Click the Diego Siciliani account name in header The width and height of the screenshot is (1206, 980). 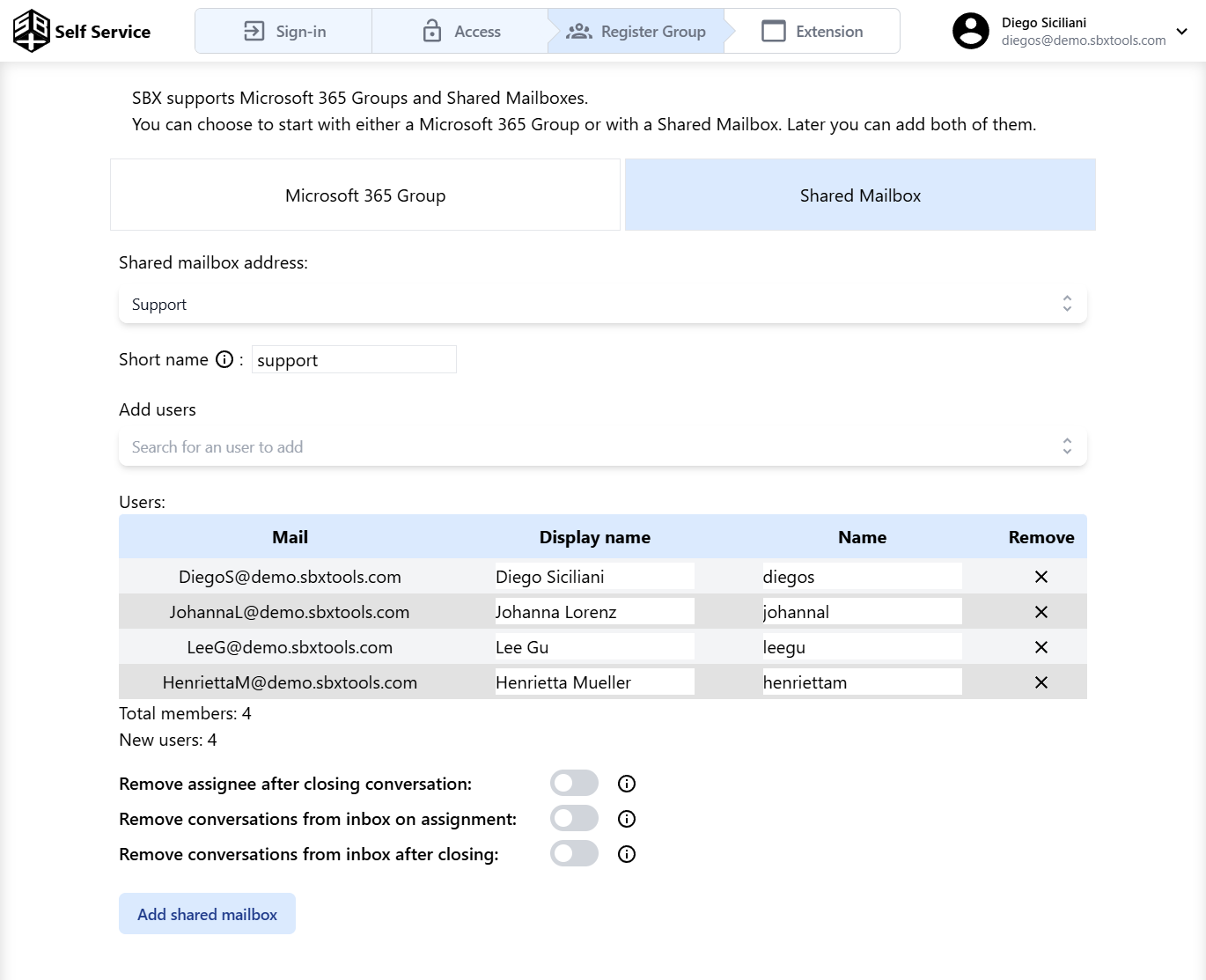[1044, 22]
